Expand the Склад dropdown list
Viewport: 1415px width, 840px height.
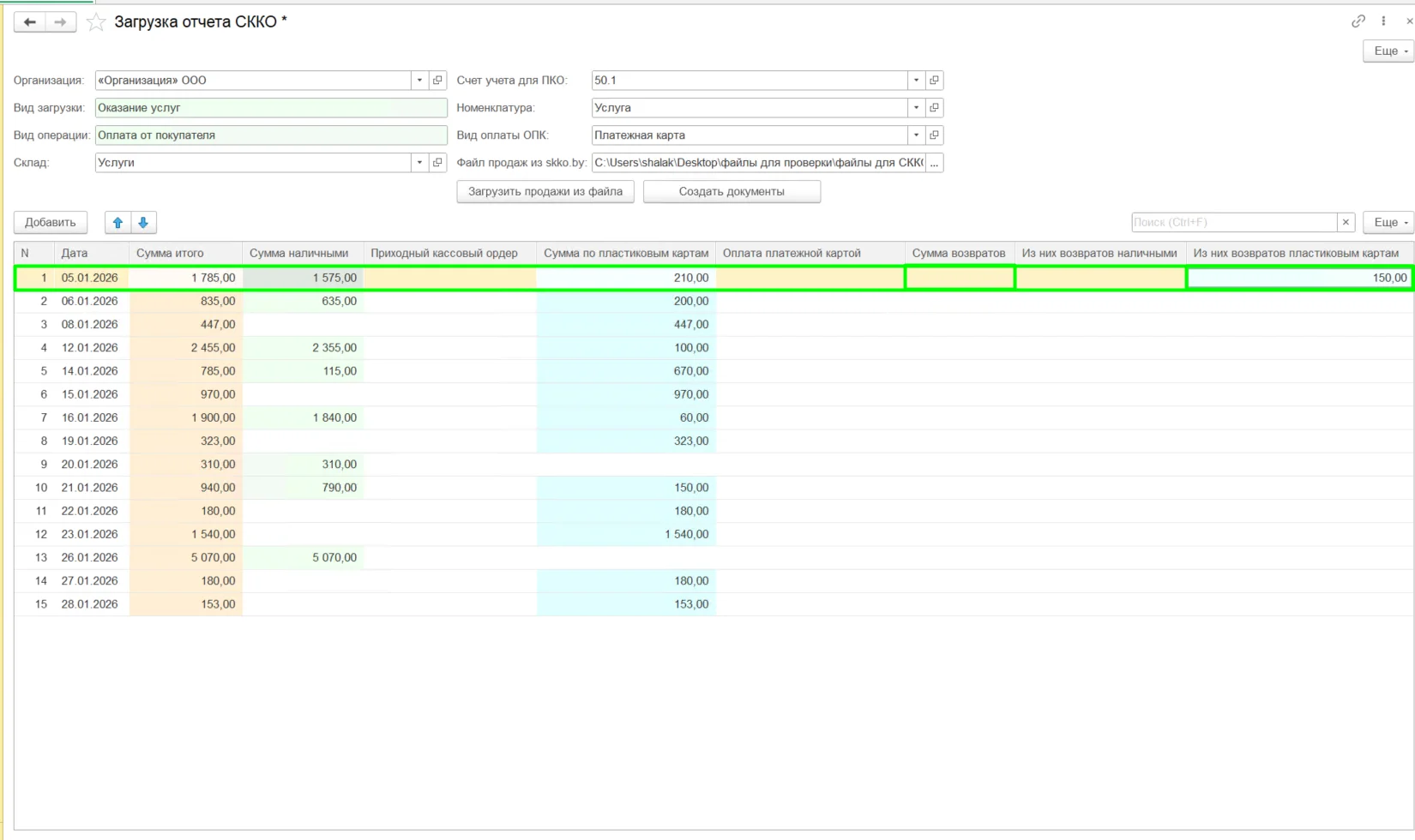point(419,163)
